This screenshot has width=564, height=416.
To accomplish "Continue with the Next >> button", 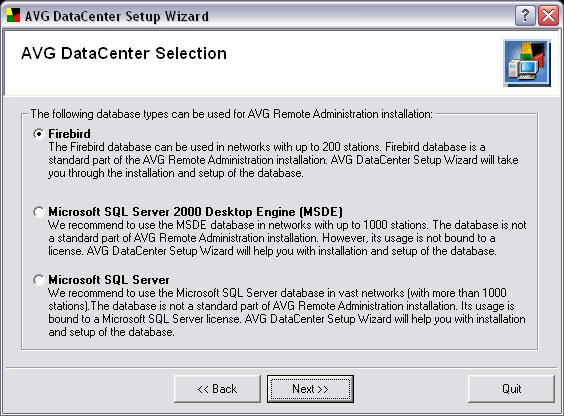I will point(310,389).
